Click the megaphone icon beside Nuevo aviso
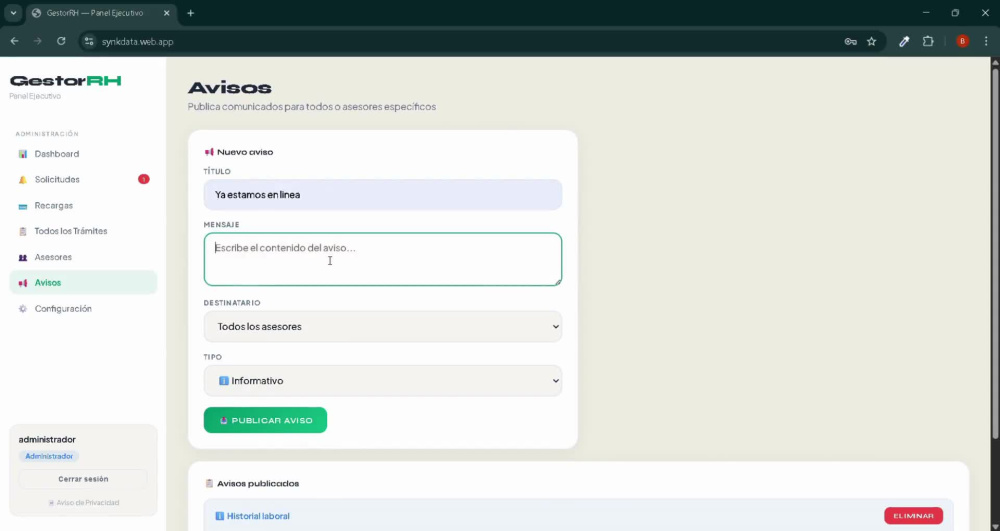The image size is (1000, 531). pos(209,152)
